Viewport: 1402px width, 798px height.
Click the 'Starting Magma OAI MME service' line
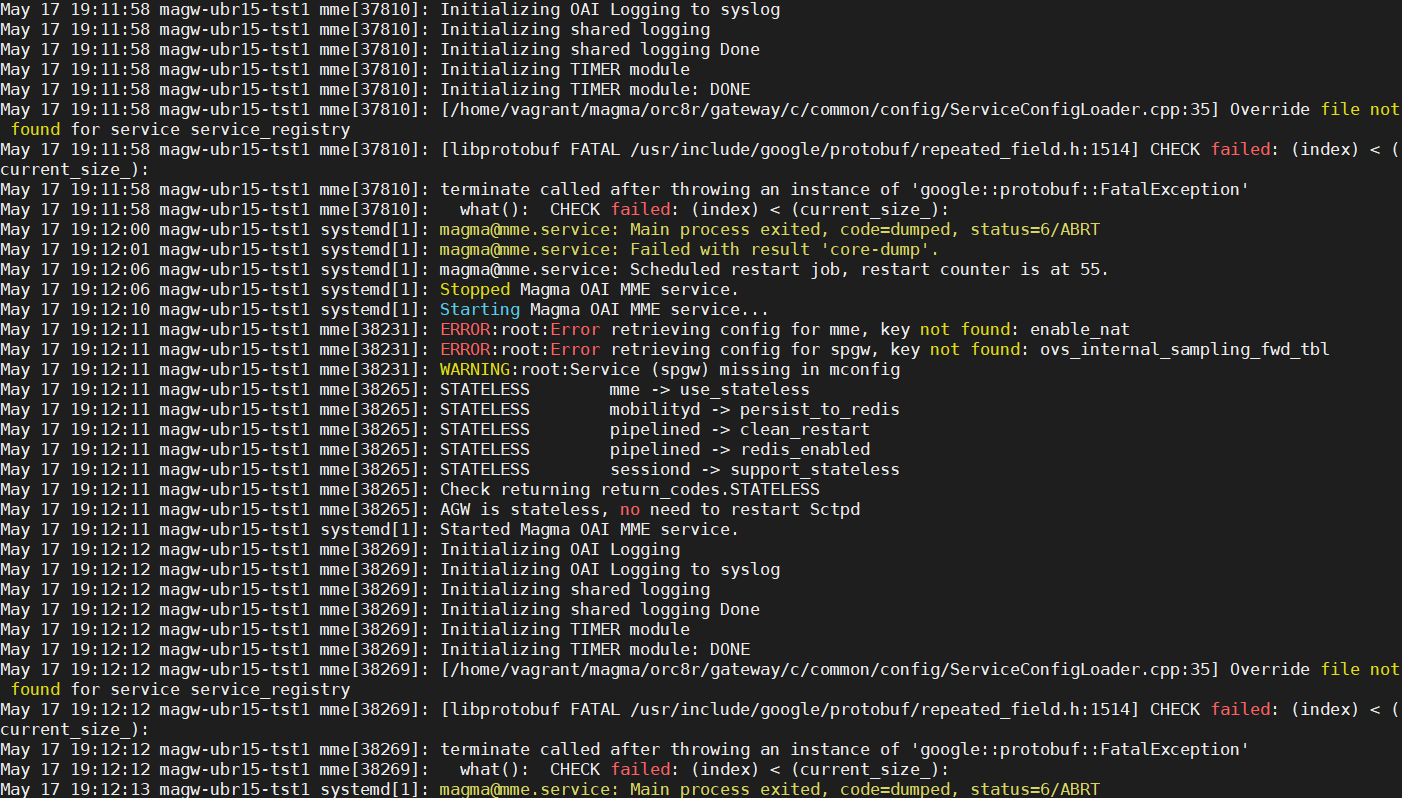click(600, 309)
